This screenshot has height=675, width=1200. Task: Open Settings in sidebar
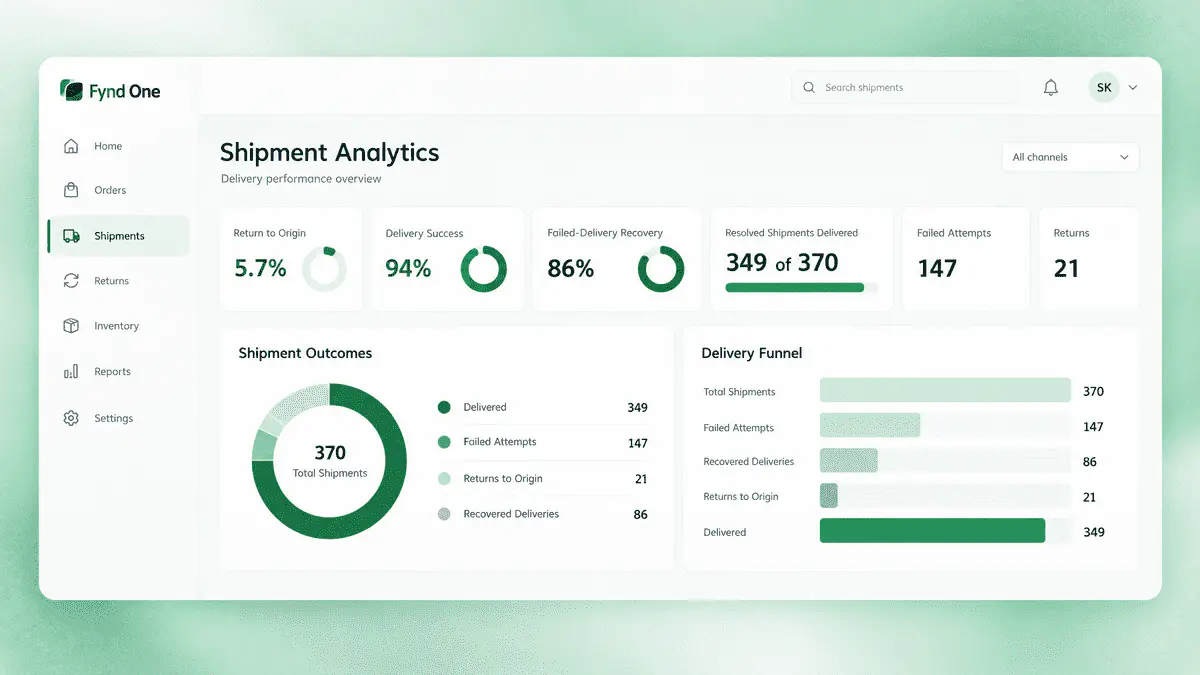coord(118,418)
